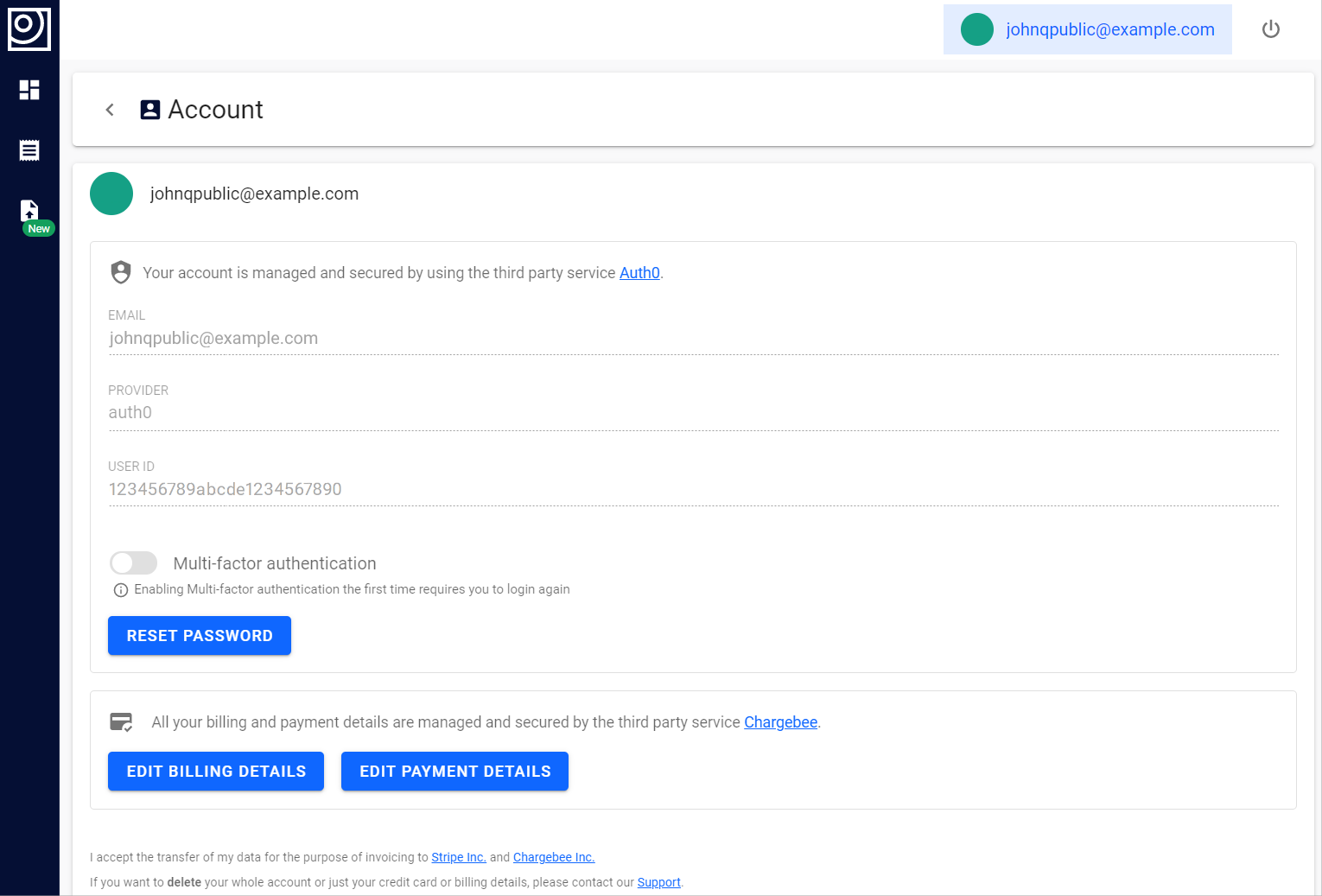Image resolution: width=1322 pixels, height=896 pixels.
Task: Click the green avatar in the top bar
Action: pyautogui.click(x=977, y=29)
